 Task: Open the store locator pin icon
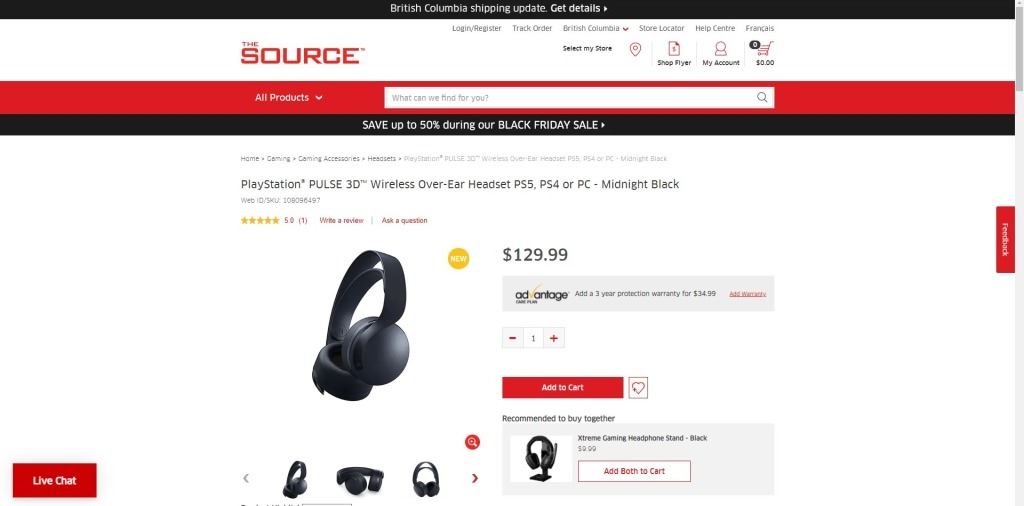click(x=635, y=50)
